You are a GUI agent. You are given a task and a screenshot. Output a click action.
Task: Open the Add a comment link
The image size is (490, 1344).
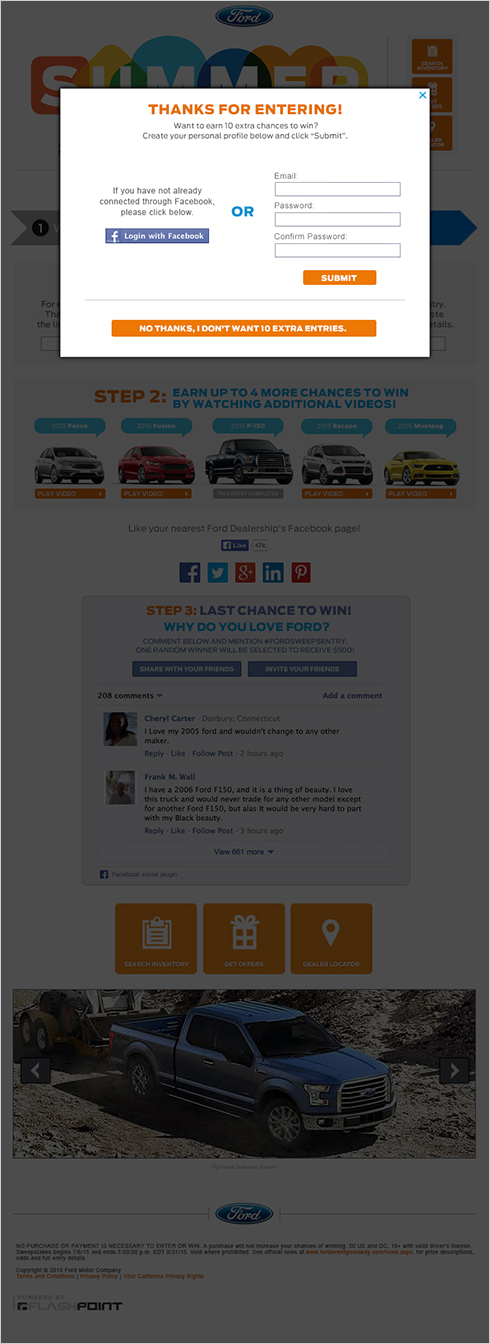[x=352, y=695]
